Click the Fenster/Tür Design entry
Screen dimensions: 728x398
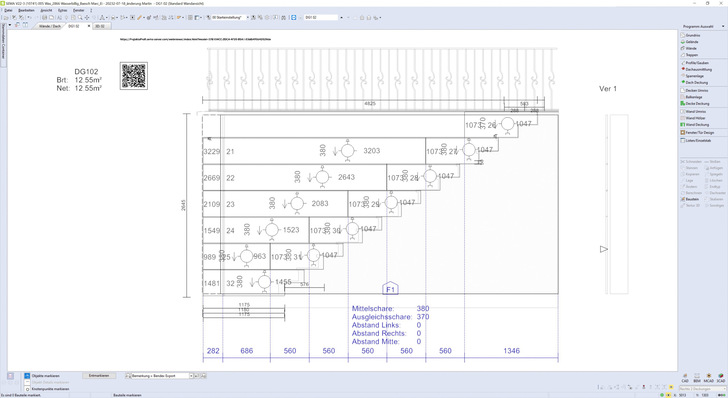(700, 132)
